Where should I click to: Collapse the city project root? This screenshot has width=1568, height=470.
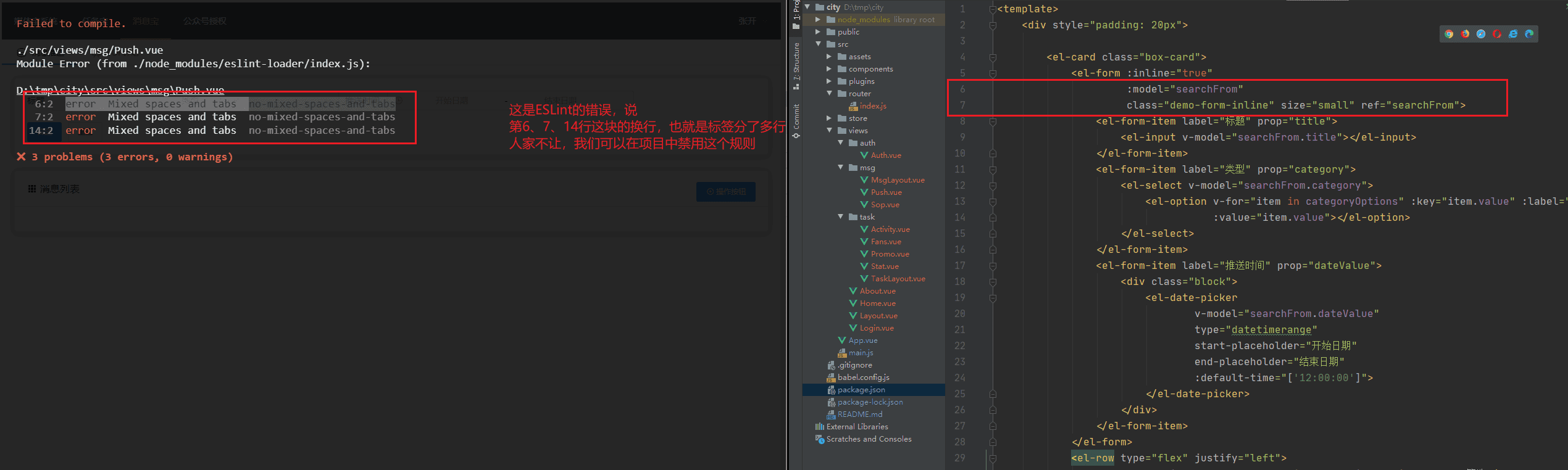point(807,7)
